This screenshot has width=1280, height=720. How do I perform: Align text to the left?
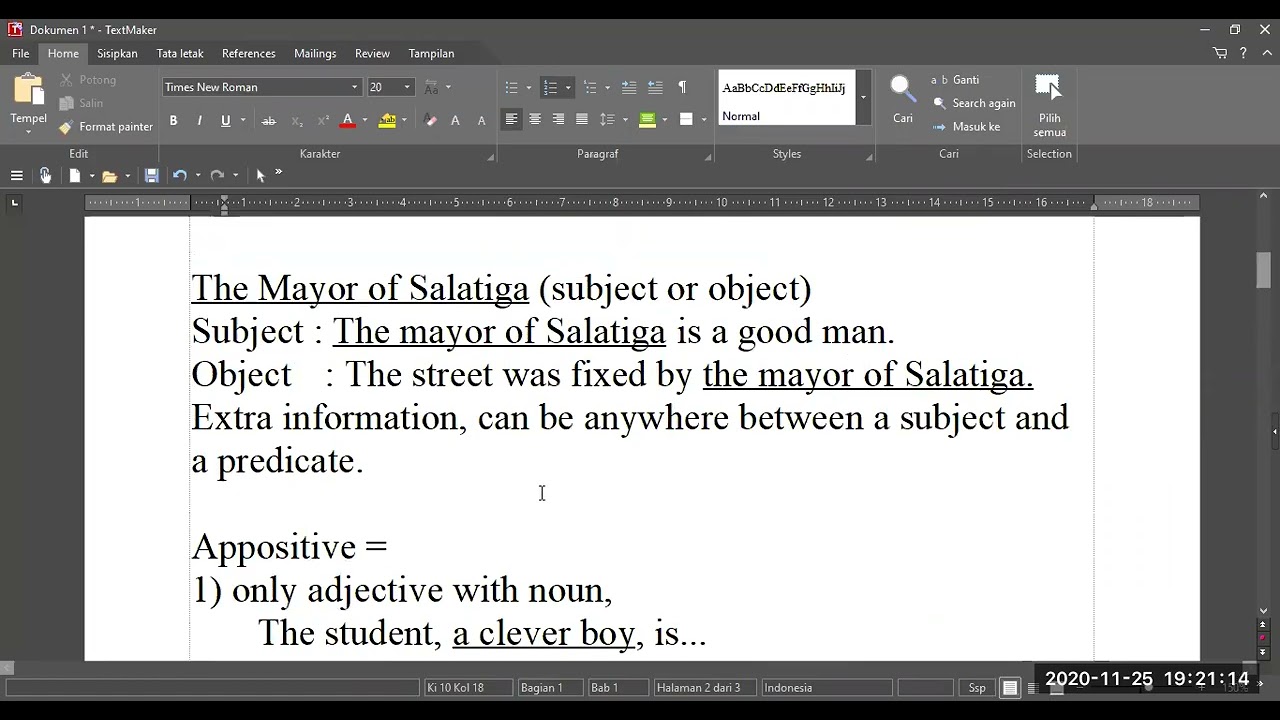[x=511, y=120]
